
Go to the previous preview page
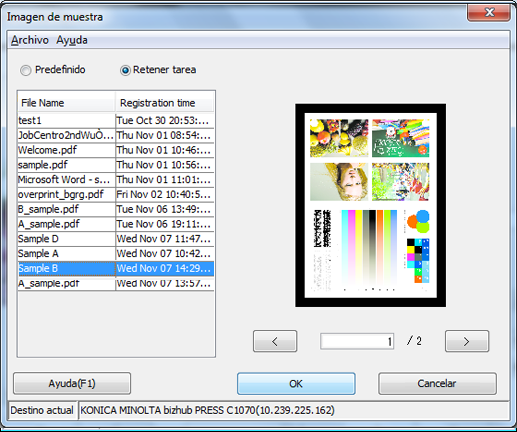click(275, 341)
